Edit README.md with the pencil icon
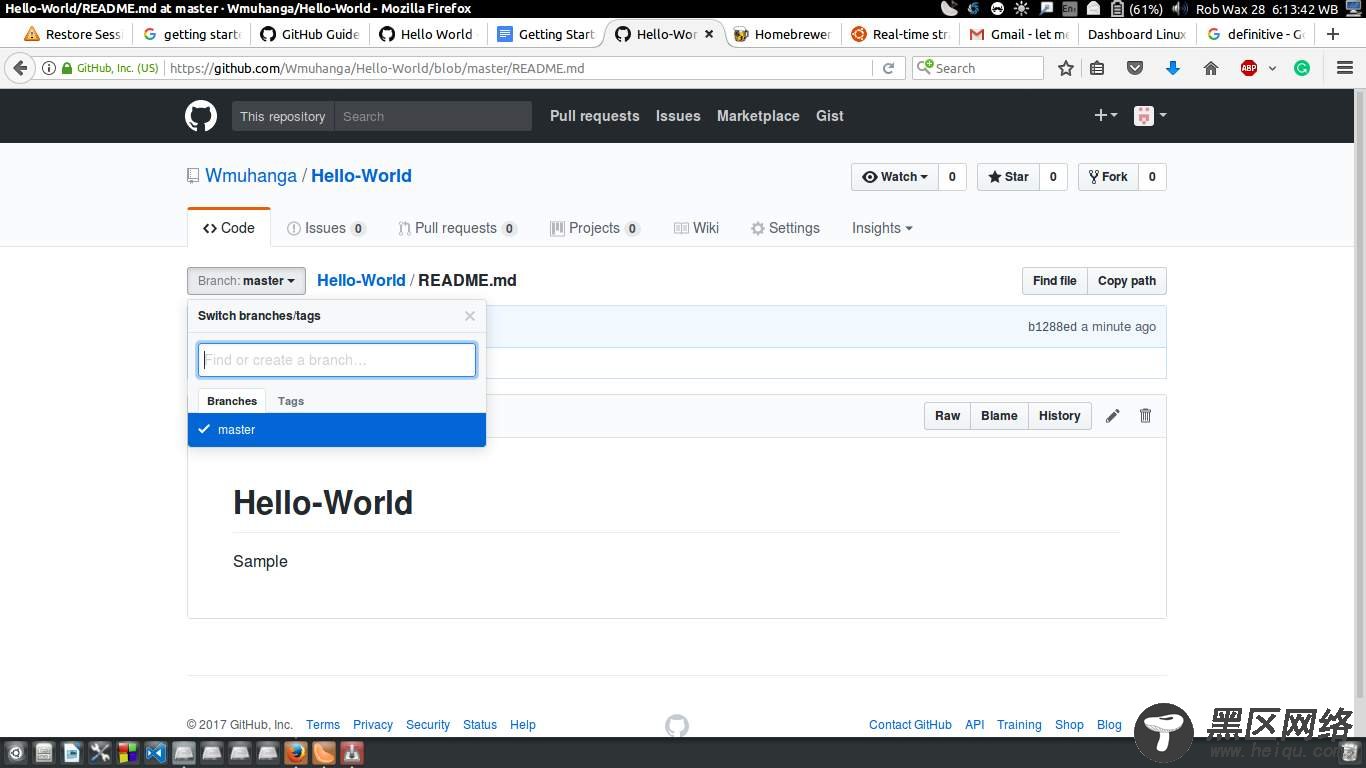The image size is (1366, 768). pos(1112,416)
